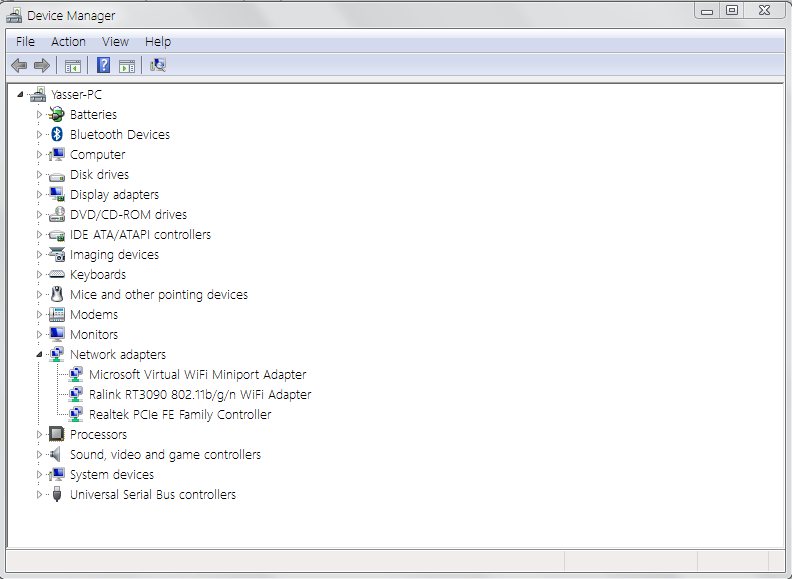Screen dimensions: 792x579
Task: Click the System devices icon
Action: tap(57, 474)
